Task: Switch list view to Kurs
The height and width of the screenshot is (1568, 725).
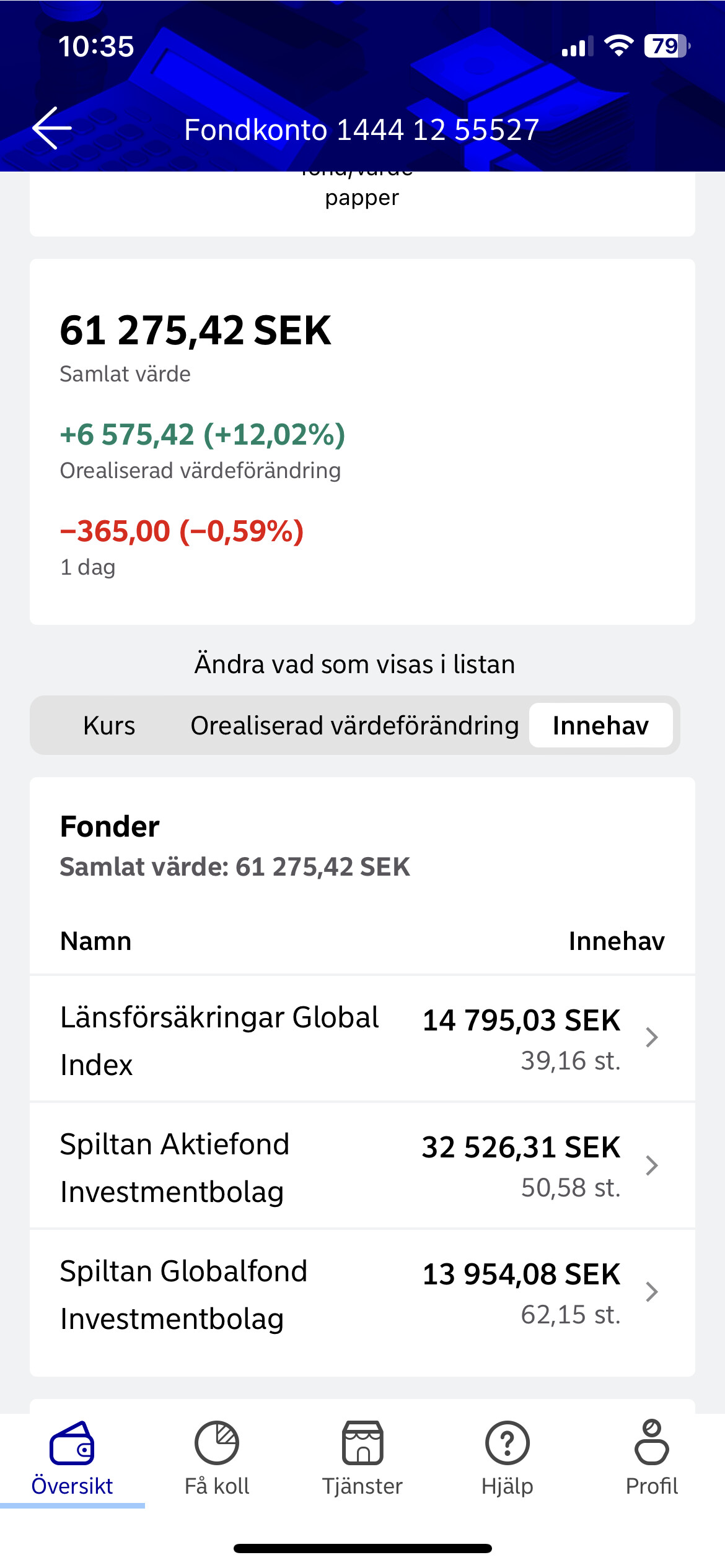Action: coord(109,725)
